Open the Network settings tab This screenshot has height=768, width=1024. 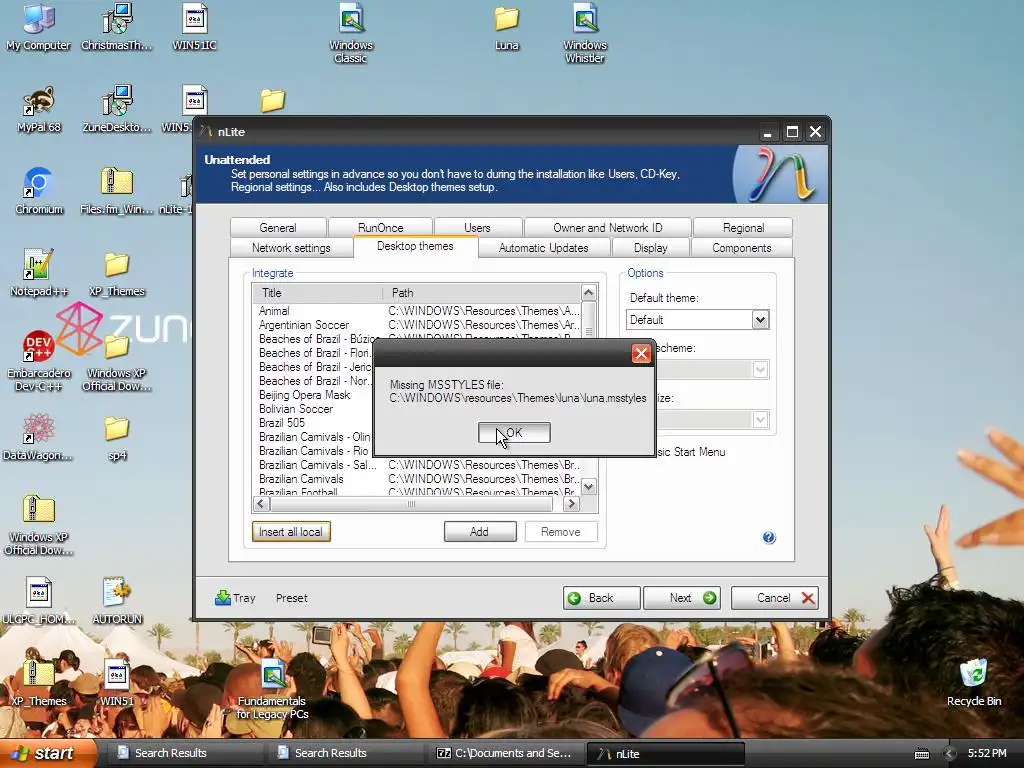(x=291, y=248)
